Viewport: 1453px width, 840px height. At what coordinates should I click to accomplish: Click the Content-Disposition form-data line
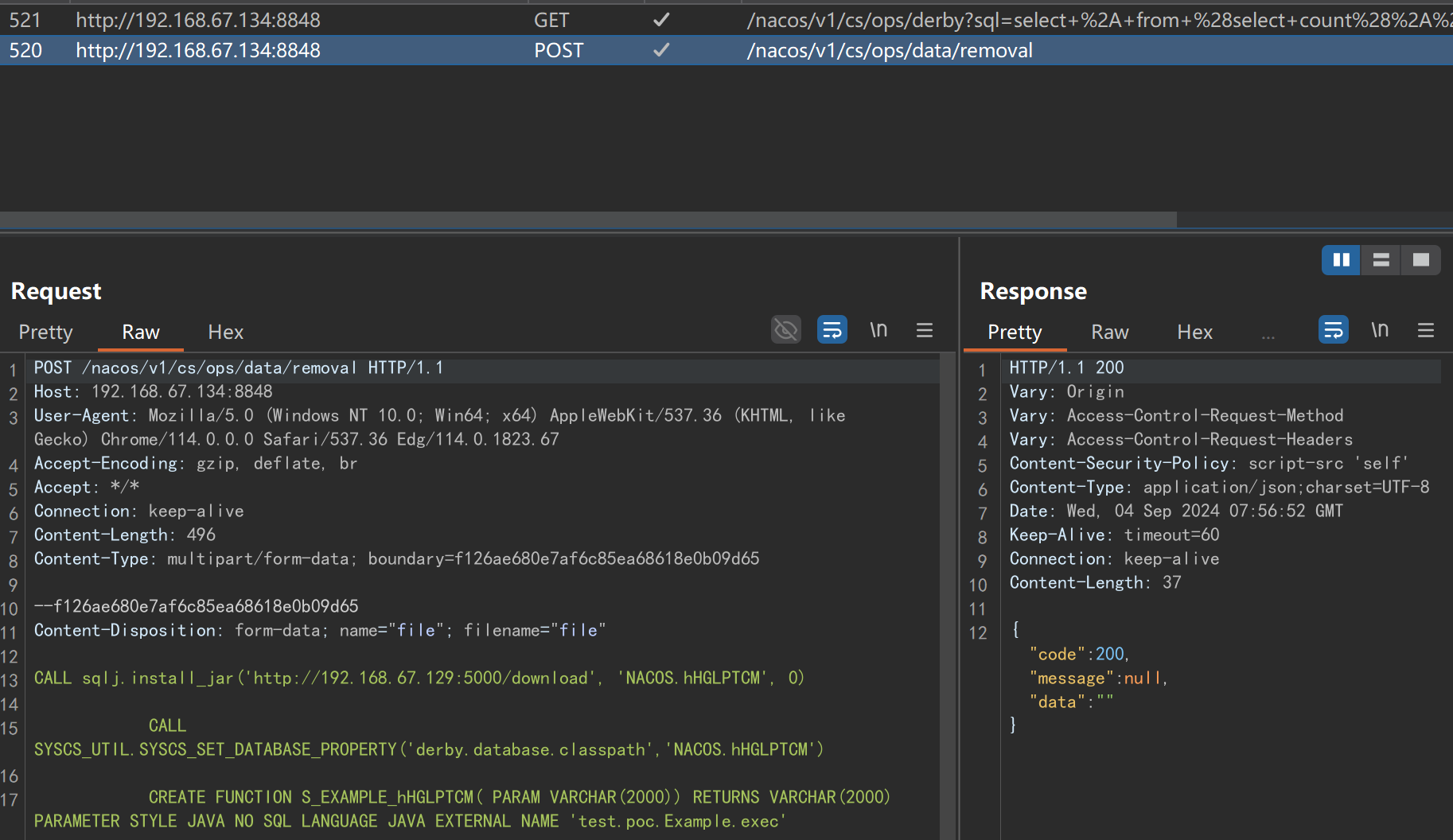[320, 630]
